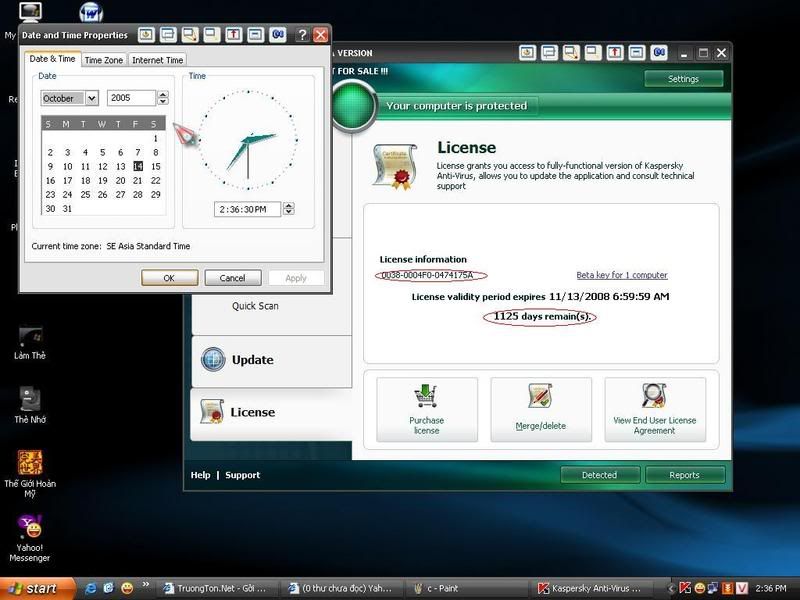
Task: Select the License section in Kaspersky sidebar
Action: tap(271, 413)
